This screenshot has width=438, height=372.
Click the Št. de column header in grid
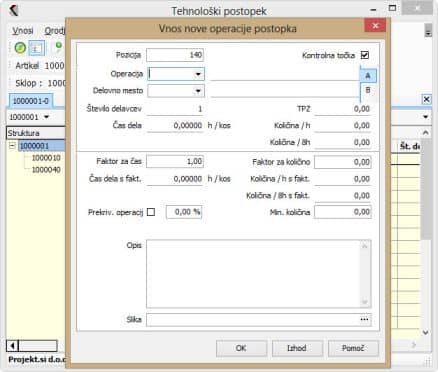pyautogui.click(x=409, y=146)
